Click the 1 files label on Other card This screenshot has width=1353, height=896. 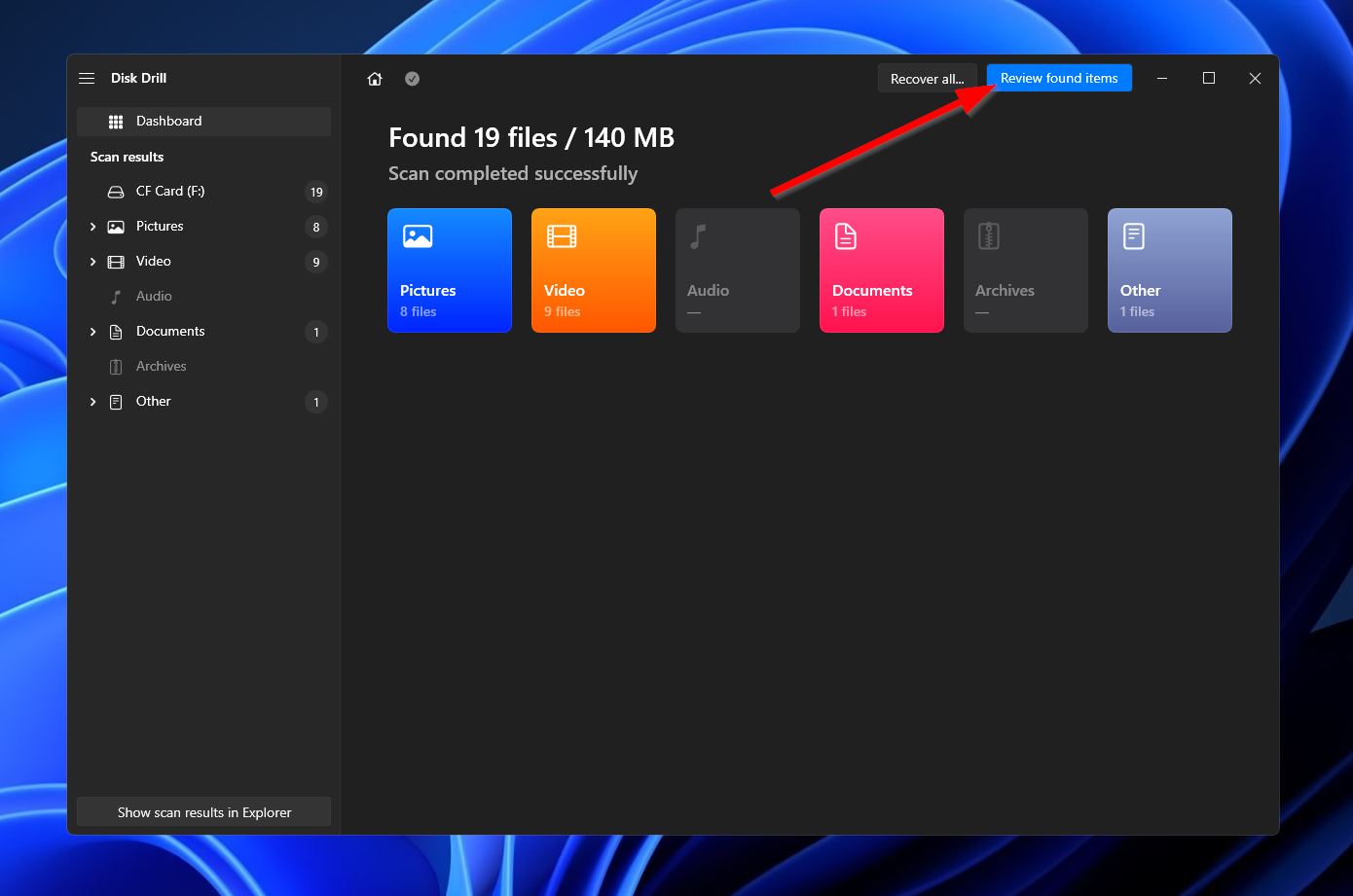click(x=1137, y=311)
